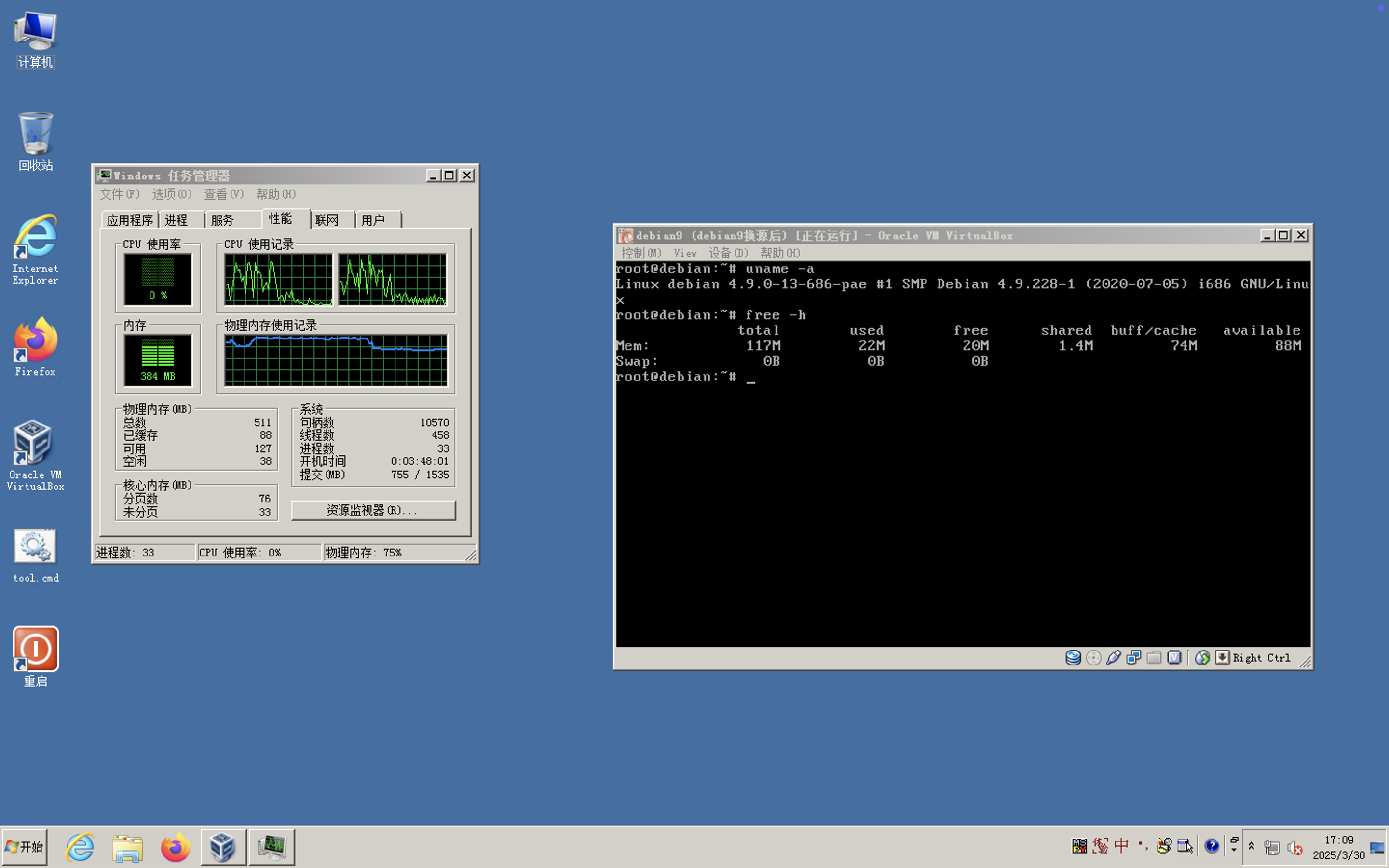
Task: Open Task Manager's 选项(O) menu
Action: tap(172, 194)
